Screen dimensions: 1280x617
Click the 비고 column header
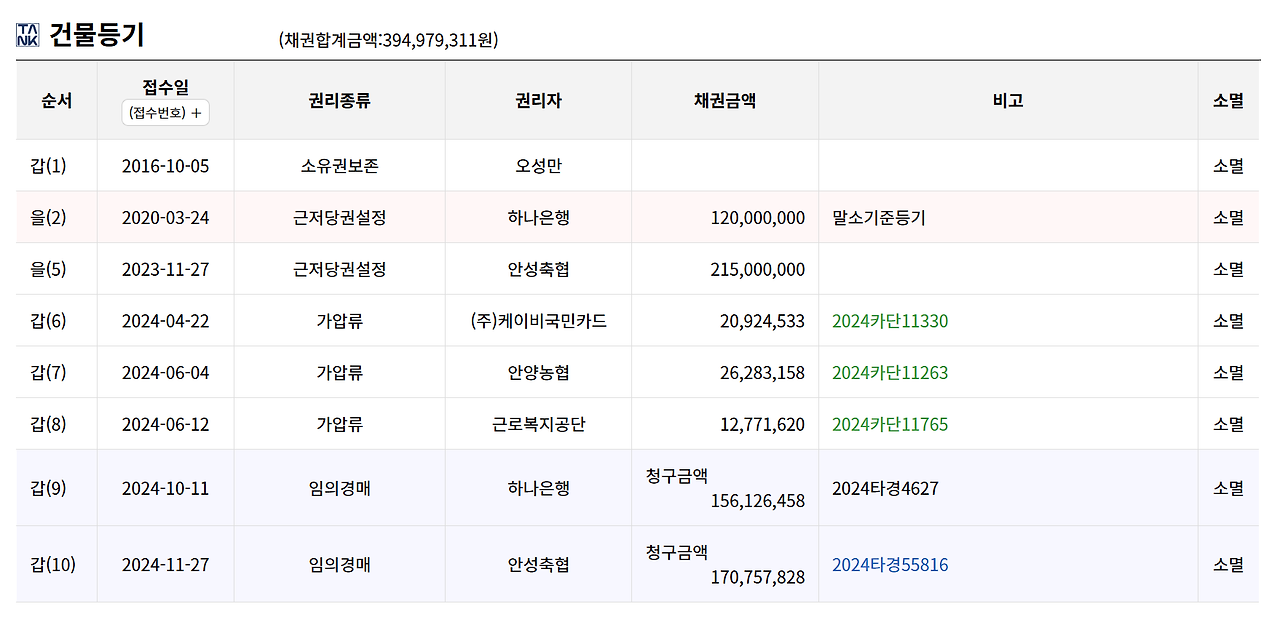click(x=1008, y=101)
